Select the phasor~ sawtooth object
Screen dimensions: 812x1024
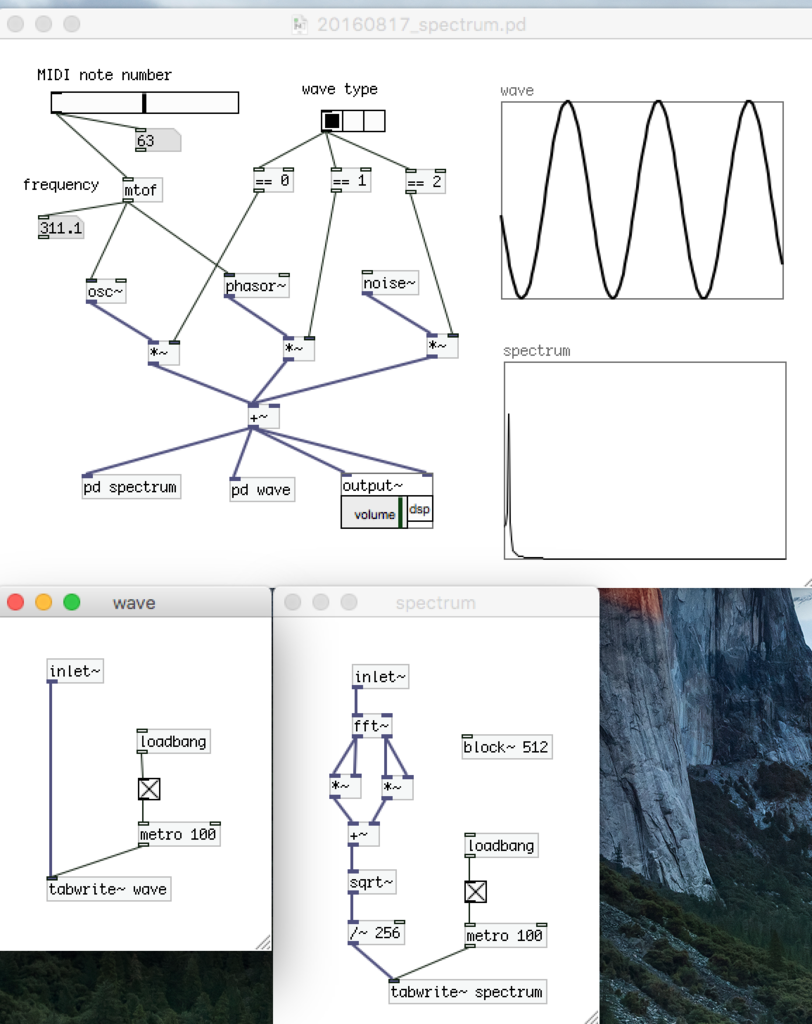click(255, 286)
